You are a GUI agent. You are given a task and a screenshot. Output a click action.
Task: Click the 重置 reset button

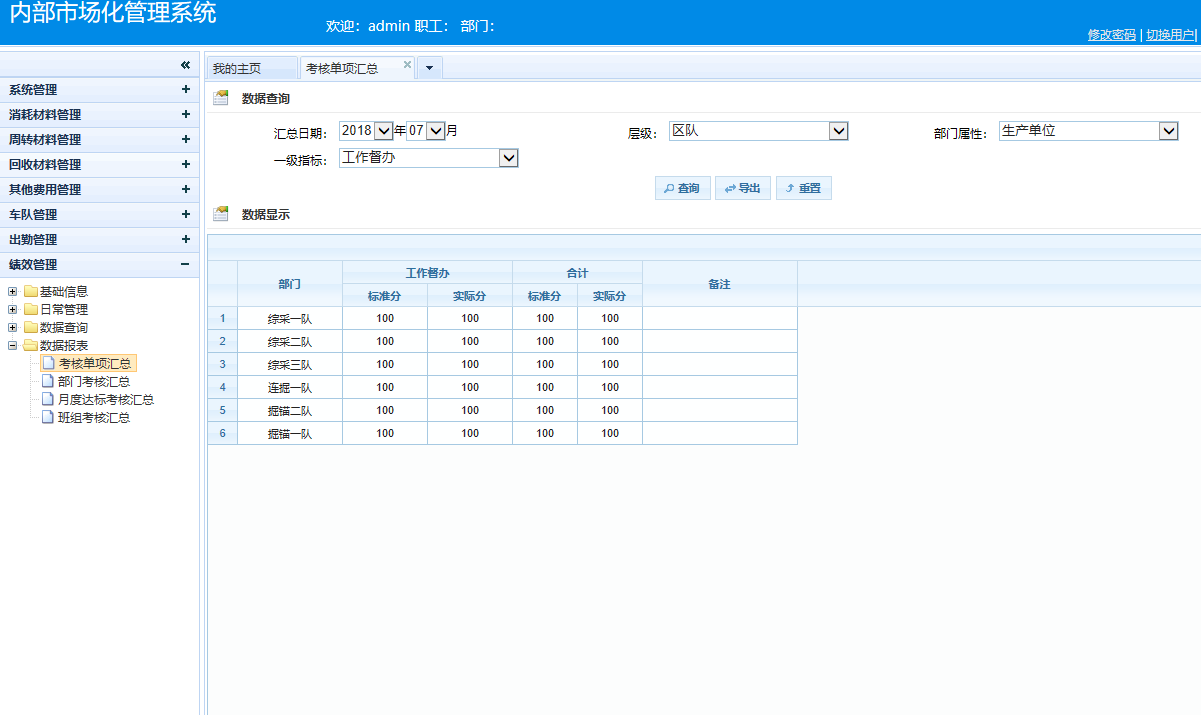click(803, 188)
